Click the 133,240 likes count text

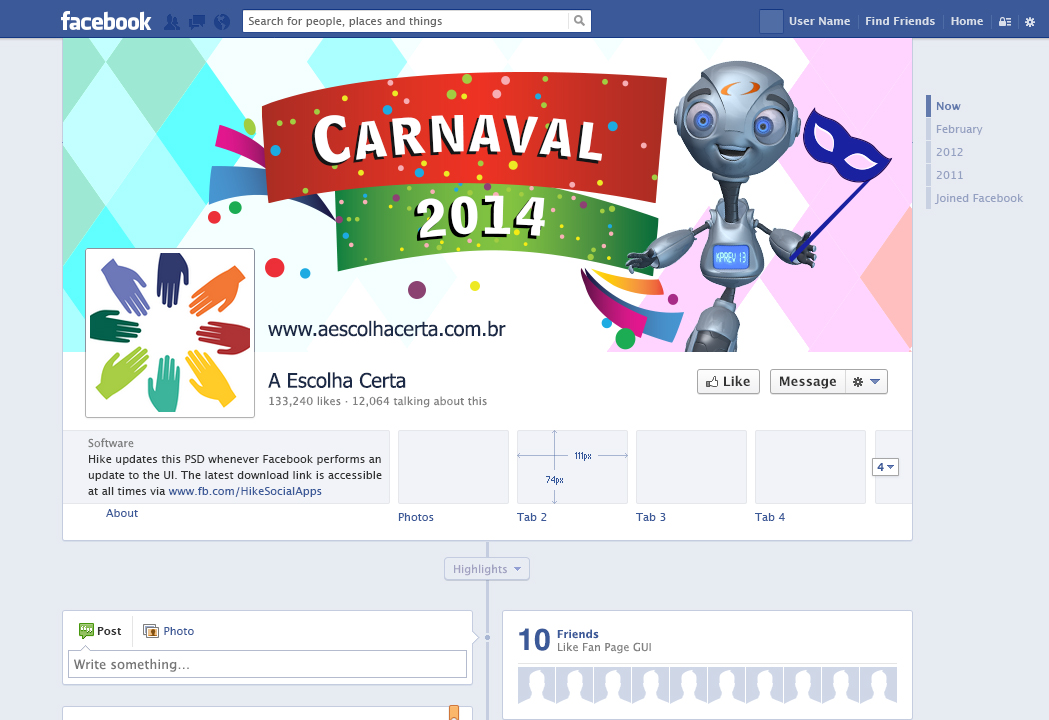click(x=304, y=401)
